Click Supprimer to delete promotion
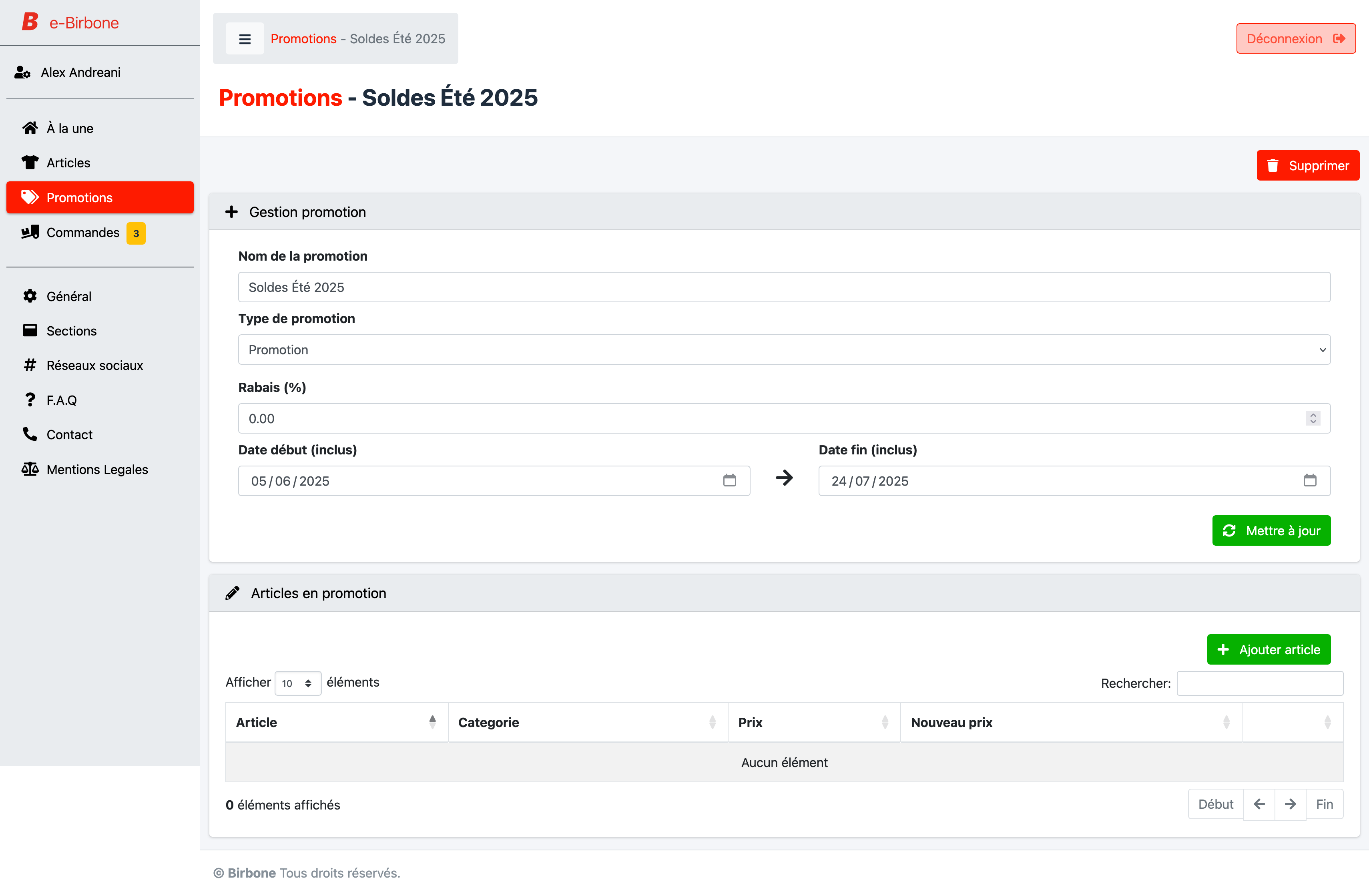 pyautogui.click(x=1307, y=166)
